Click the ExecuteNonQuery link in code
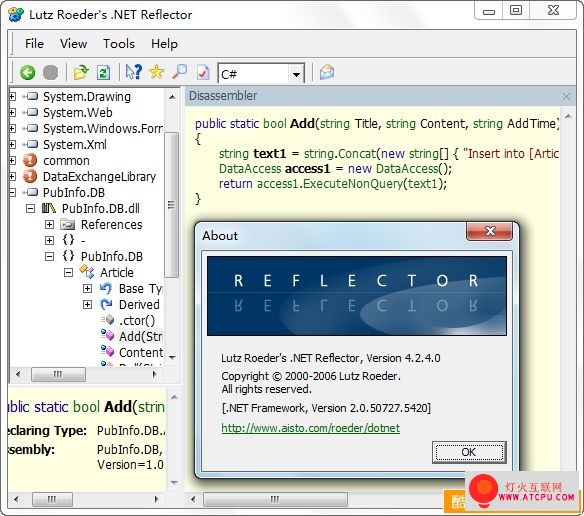This screenshot has height=516, width=584. [x=353, y=184]
